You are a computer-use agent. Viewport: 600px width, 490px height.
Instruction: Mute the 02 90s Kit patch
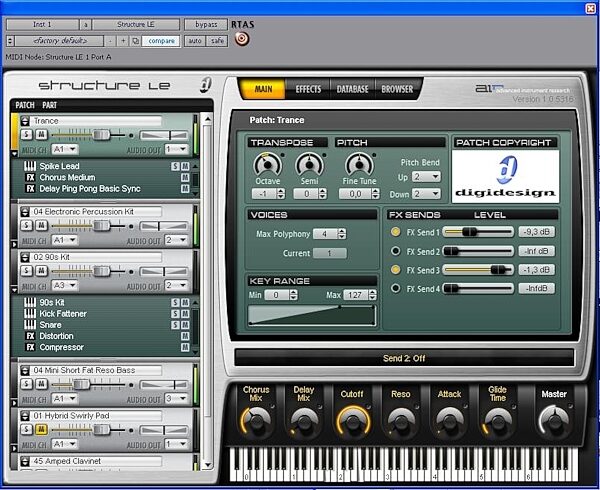pyautogui.click(x=41, y=270)
